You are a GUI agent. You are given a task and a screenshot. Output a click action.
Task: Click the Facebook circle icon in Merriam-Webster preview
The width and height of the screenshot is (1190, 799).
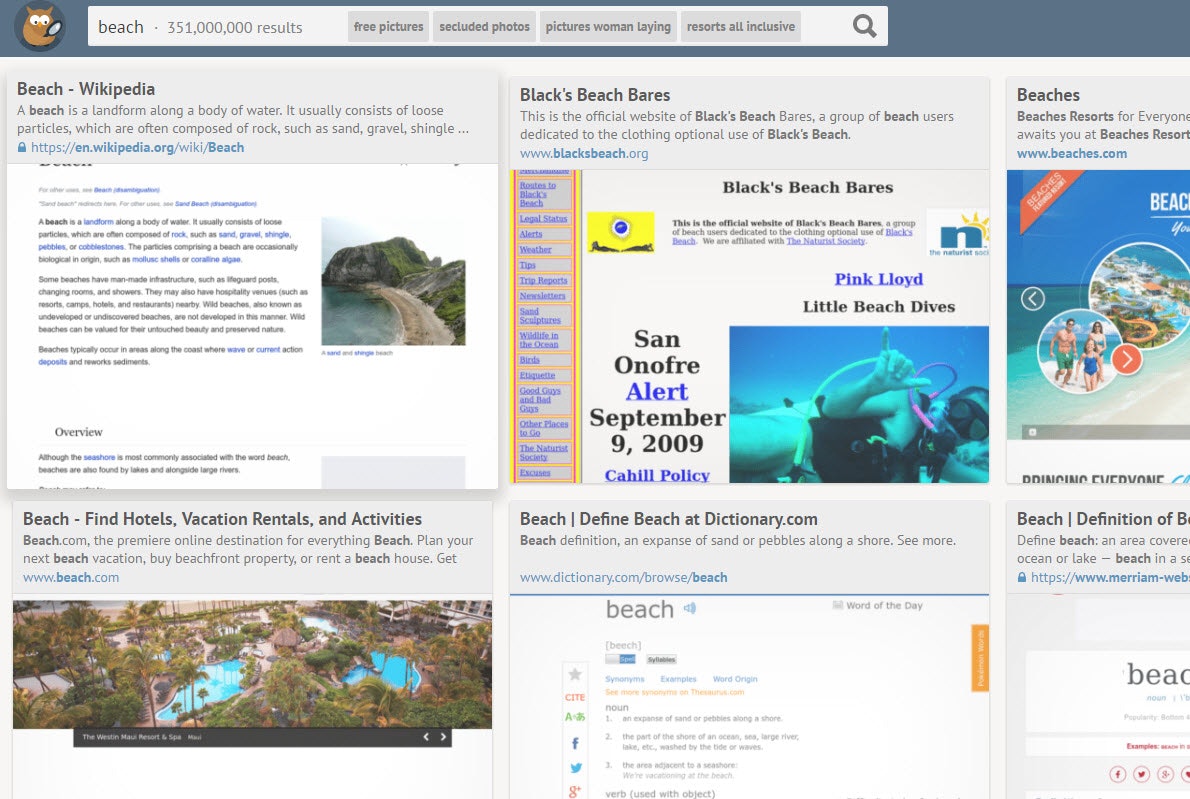pos(1117,774)
